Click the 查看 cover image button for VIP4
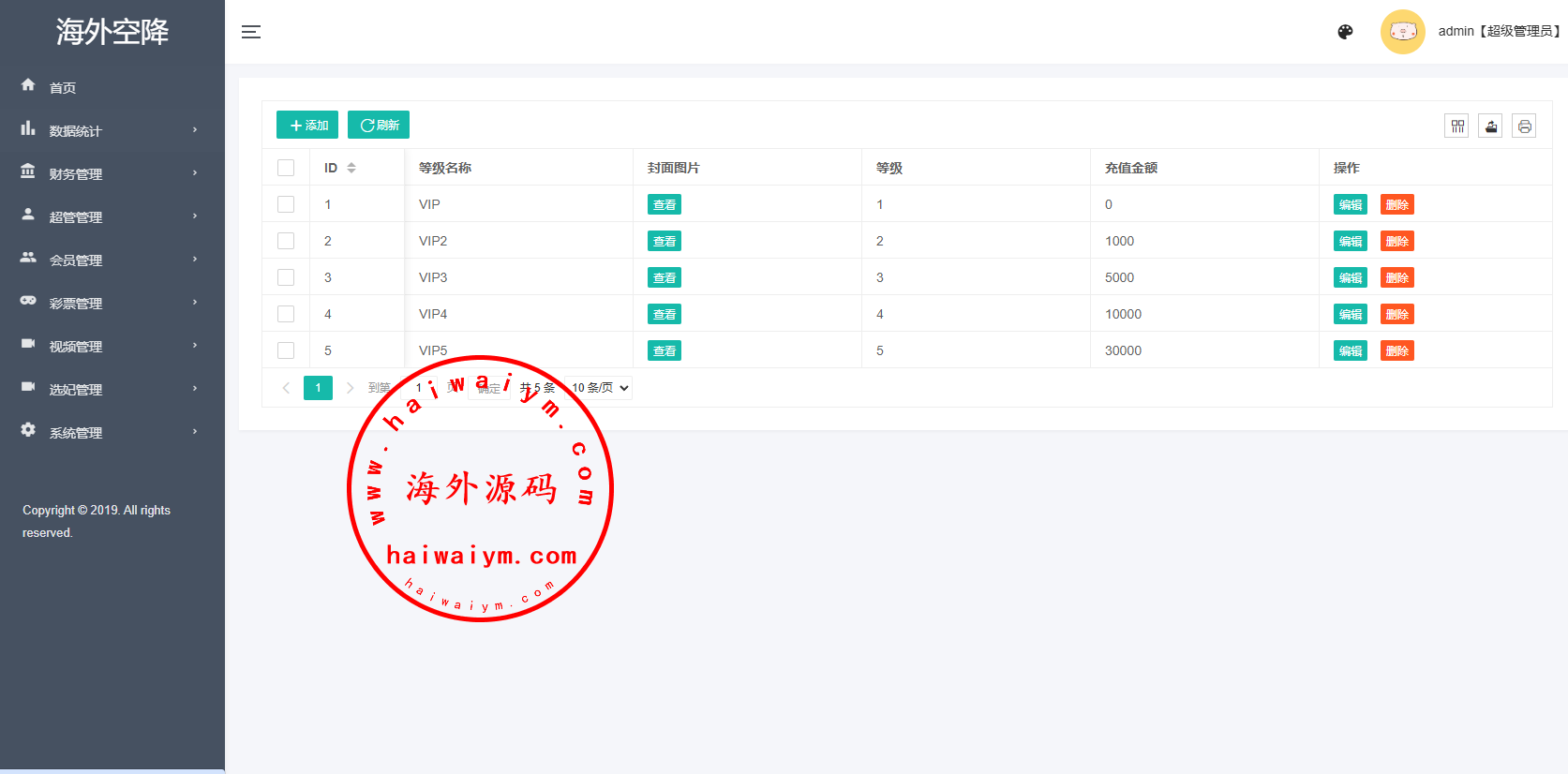1568x774 pixels. 665,314
